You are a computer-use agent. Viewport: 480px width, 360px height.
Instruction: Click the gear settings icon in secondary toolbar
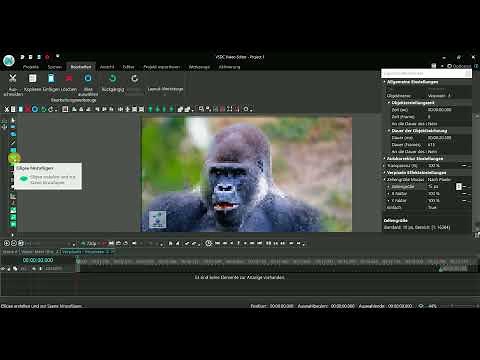[x=246, y=109]
